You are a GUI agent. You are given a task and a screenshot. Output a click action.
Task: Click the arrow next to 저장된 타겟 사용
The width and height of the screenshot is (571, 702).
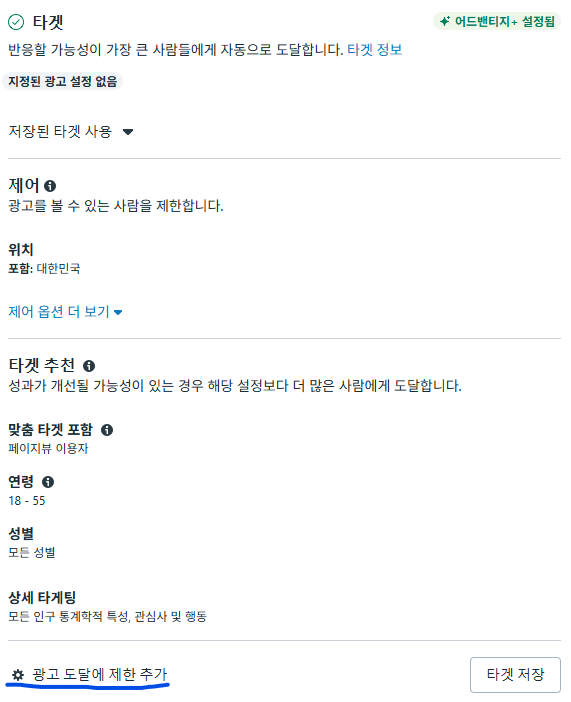tap(128, 132)
